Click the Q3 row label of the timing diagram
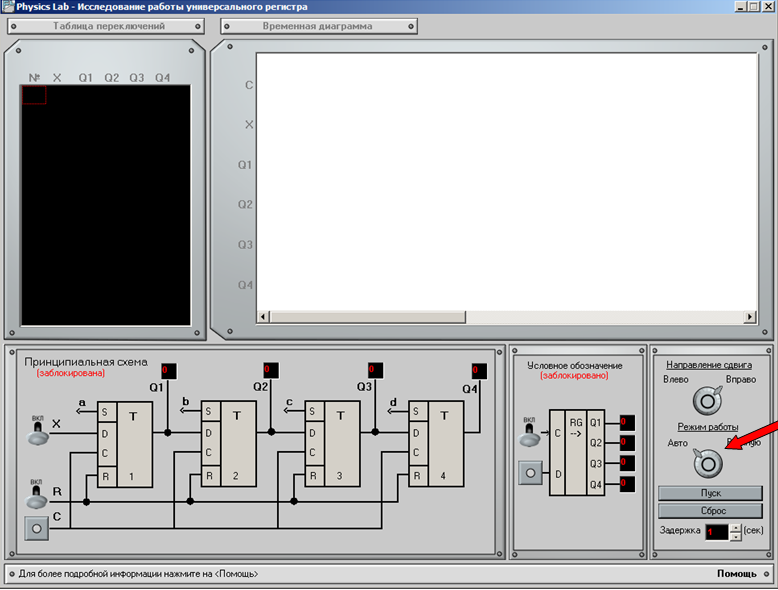 (245, 245)
